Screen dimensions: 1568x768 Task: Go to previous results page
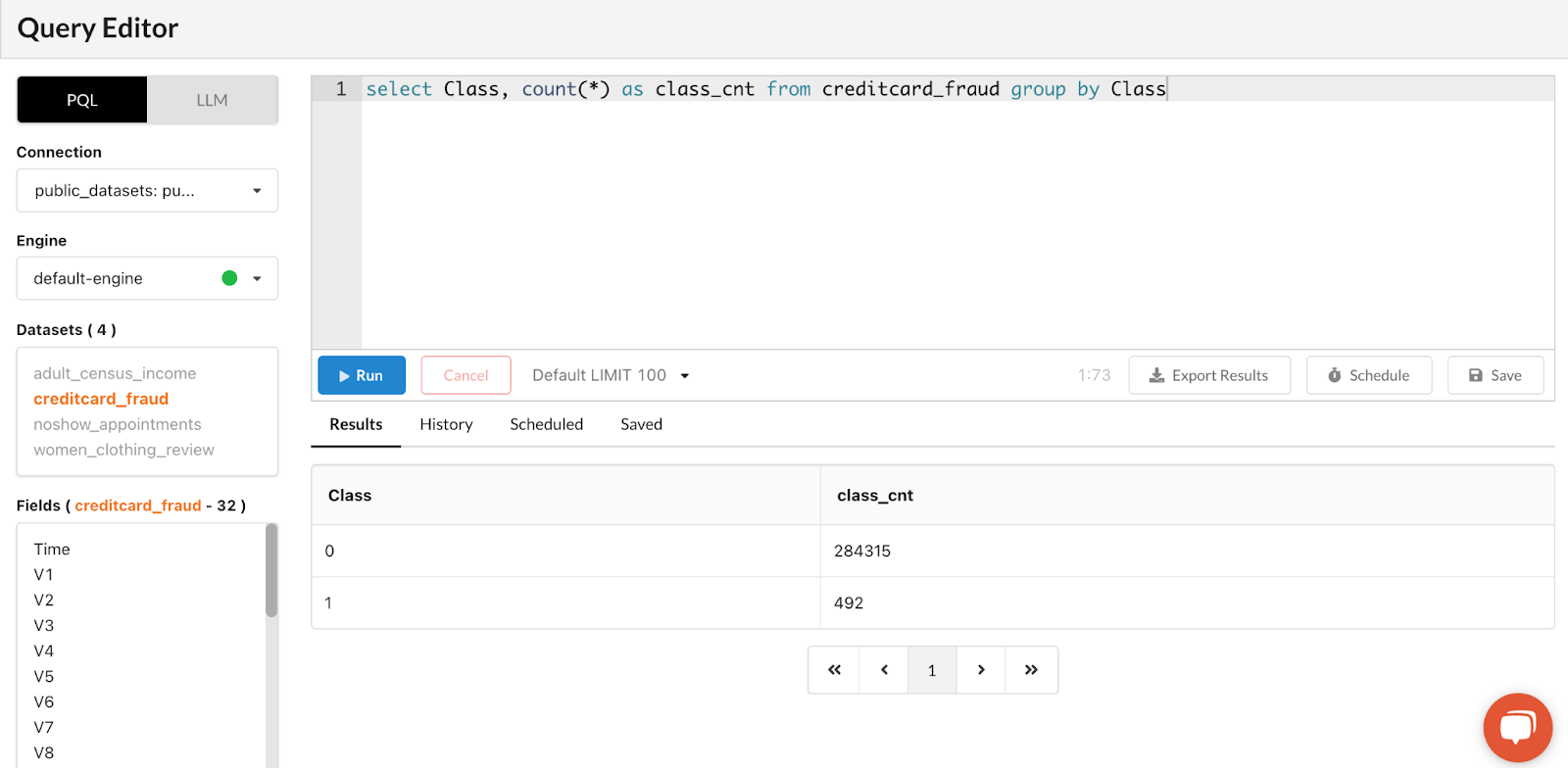tap(884, 670)
